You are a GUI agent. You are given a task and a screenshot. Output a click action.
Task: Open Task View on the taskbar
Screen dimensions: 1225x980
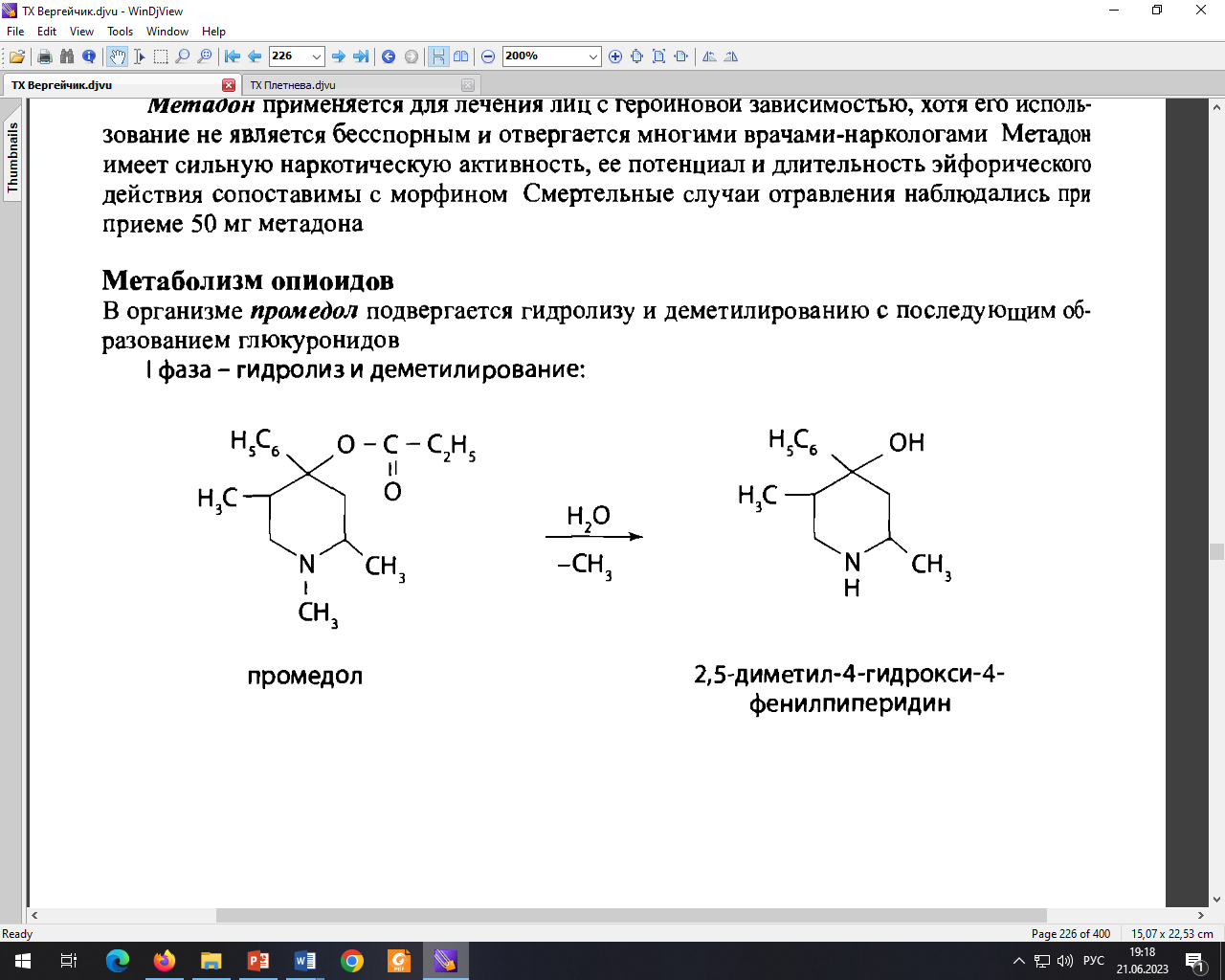pyautogui.click(x=69, y=961)
